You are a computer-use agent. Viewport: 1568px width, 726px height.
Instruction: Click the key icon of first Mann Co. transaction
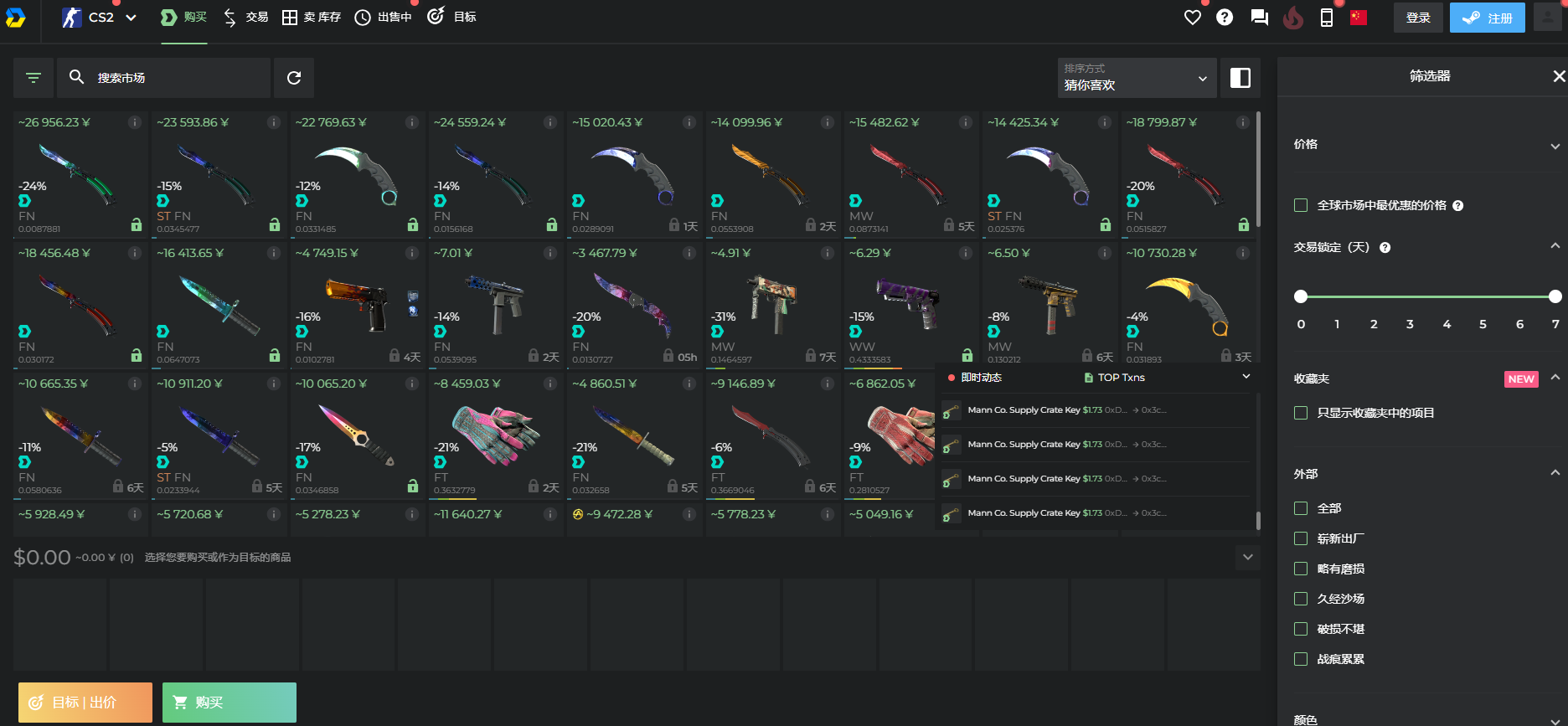952,411
